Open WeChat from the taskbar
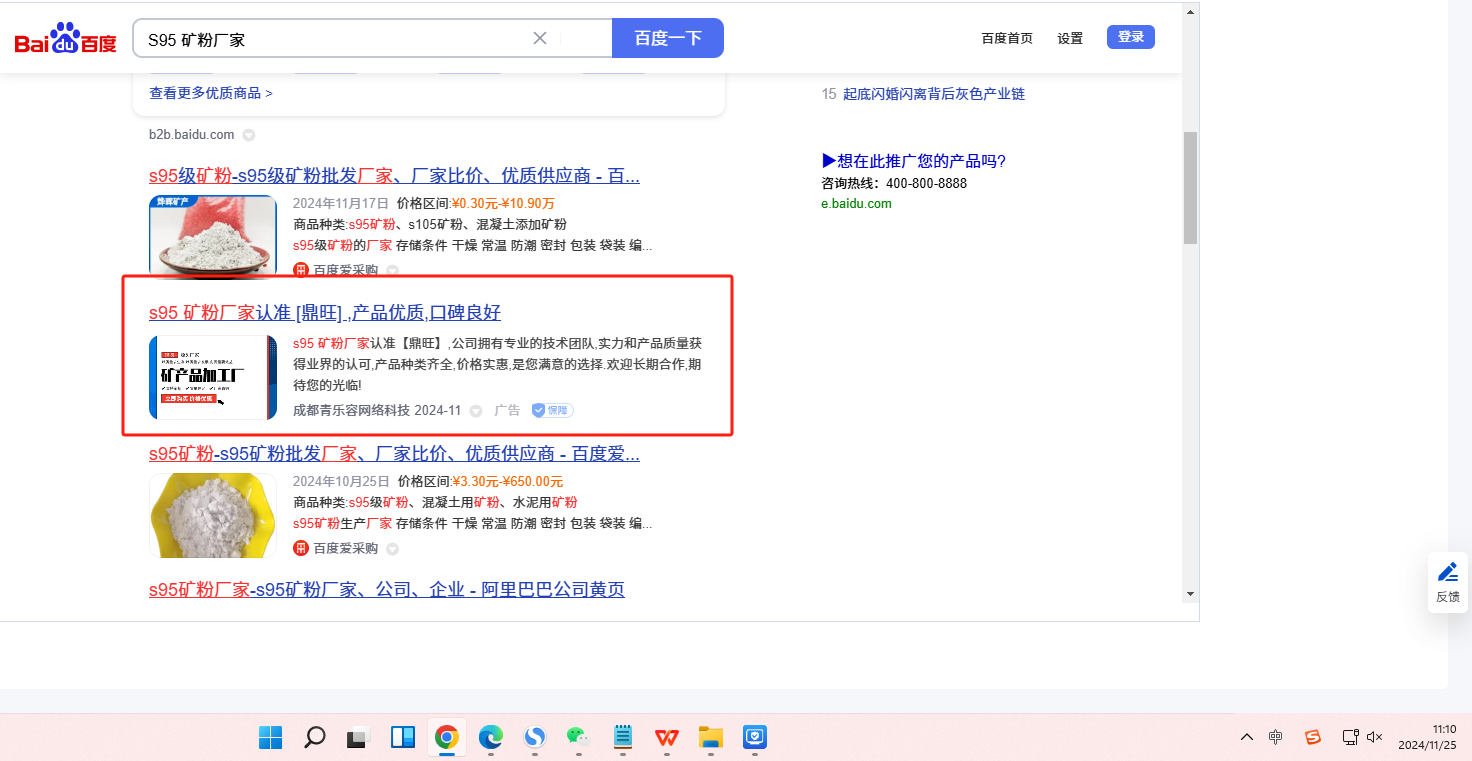The width and height of the screenshot is (1472, 761). coord(577,738)
